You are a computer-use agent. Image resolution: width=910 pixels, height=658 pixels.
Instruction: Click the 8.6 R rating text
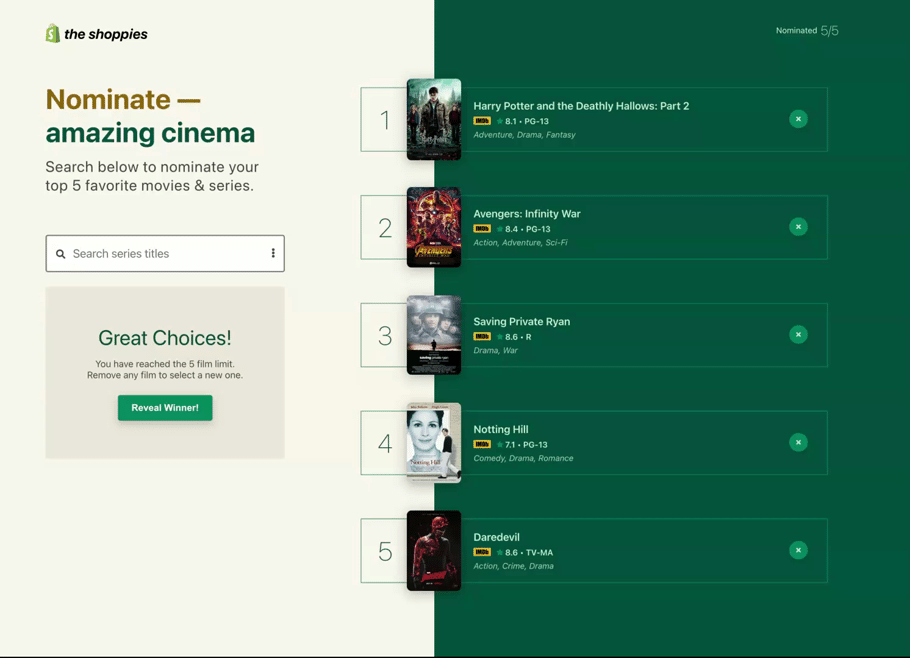pos(518,337)
